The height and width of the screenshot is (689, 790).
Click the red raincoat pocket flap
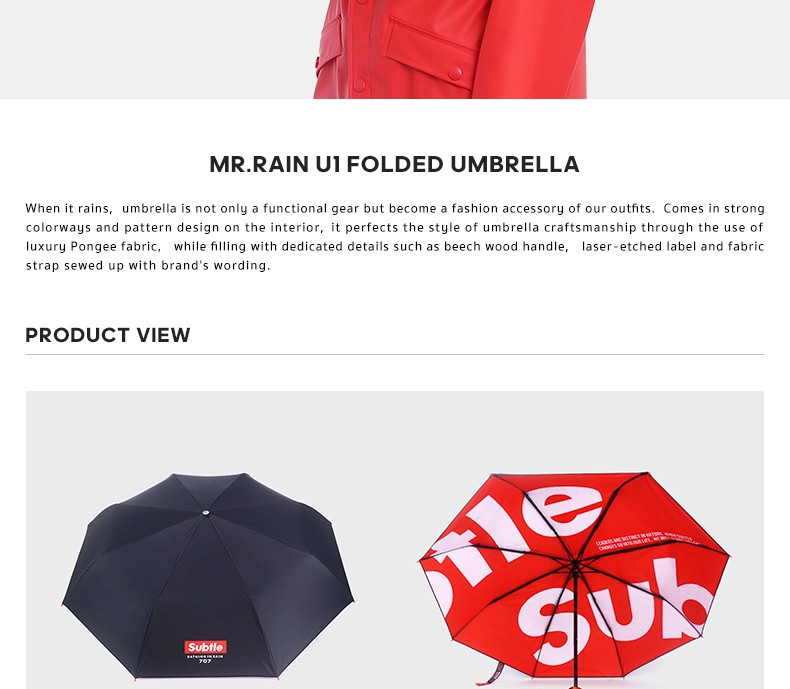coord(432,48)
